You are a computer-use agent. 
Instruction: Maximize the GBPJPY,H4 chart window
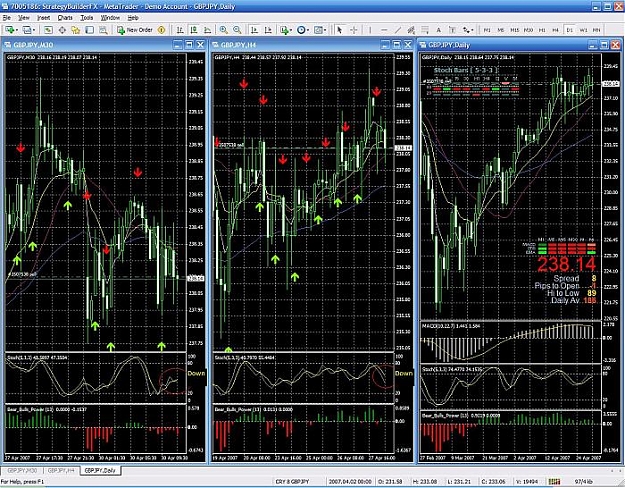pyautogui.click(x=396, y=45)
